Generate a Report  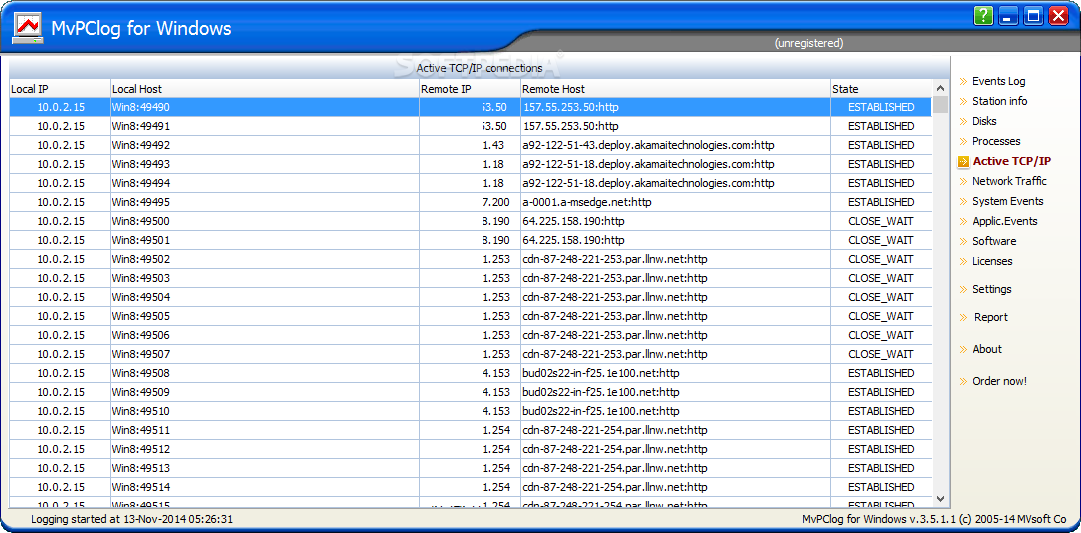[991, 318]
